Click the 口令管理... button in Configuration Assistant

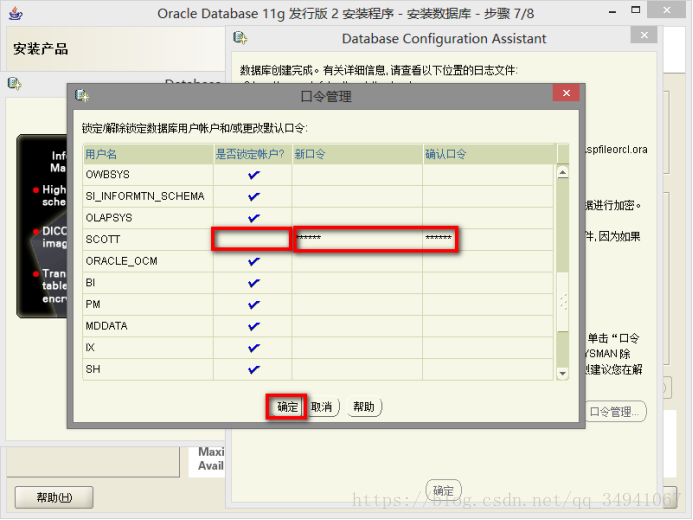[615, 412]
